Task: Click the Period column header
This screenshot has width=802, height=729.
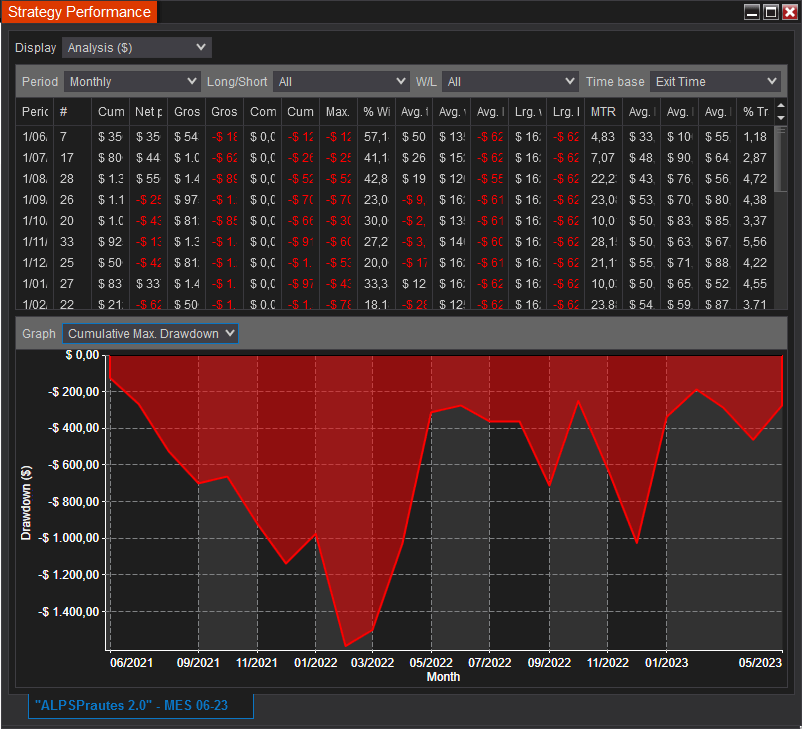Action: click(x=35, y=112)
